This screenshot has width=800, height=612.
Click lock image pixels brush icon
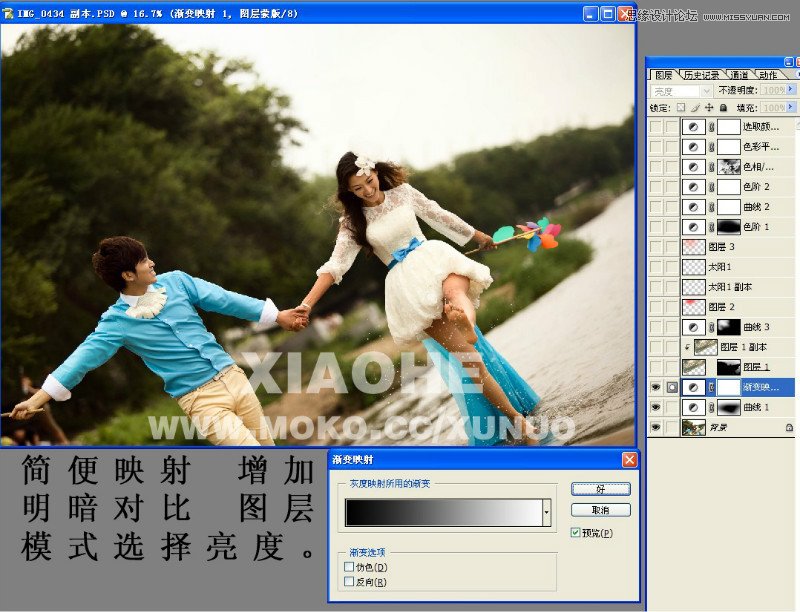pos(695,108)
